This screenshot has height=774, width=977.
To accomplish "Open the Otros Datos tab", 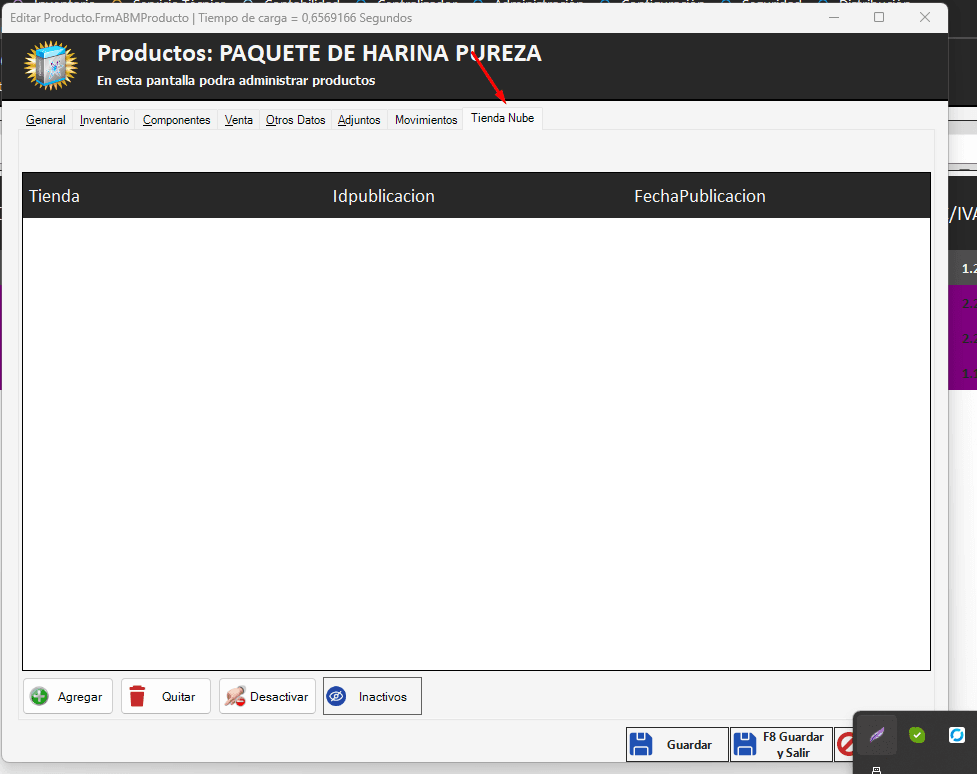I will 296,120.
